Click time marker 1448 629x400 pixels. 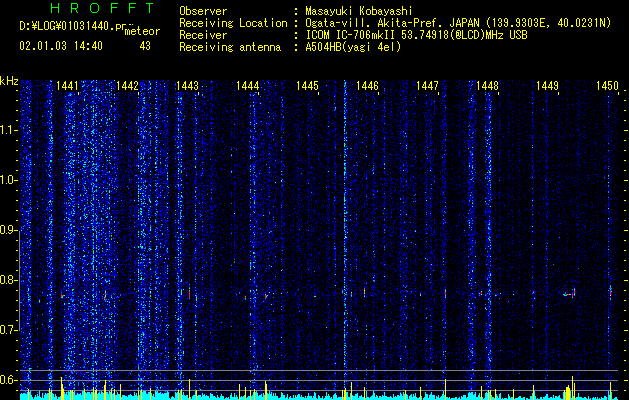pos(487,86)
